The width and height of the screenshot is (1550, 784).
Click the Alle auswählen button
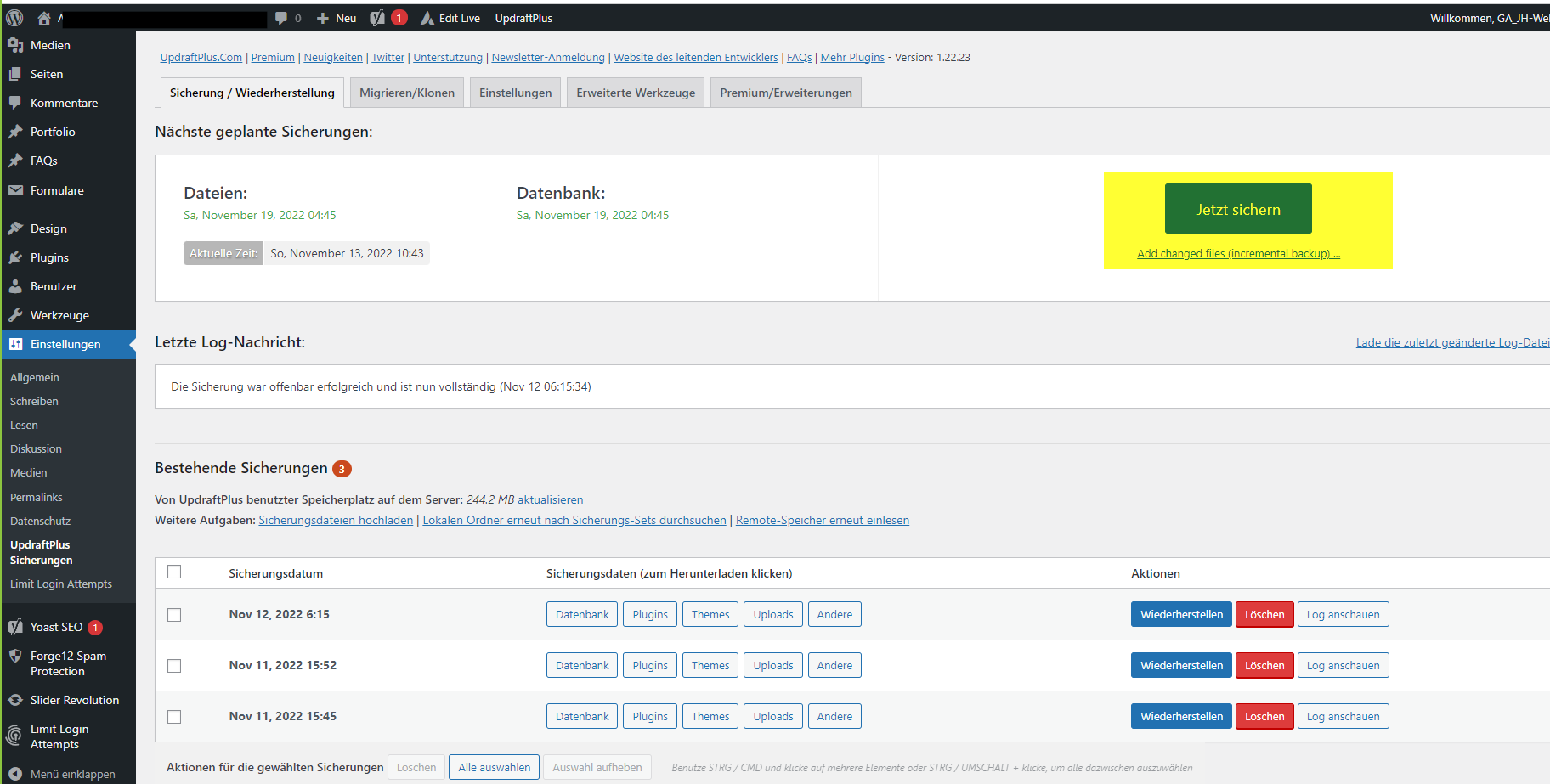tap(495, 767)
